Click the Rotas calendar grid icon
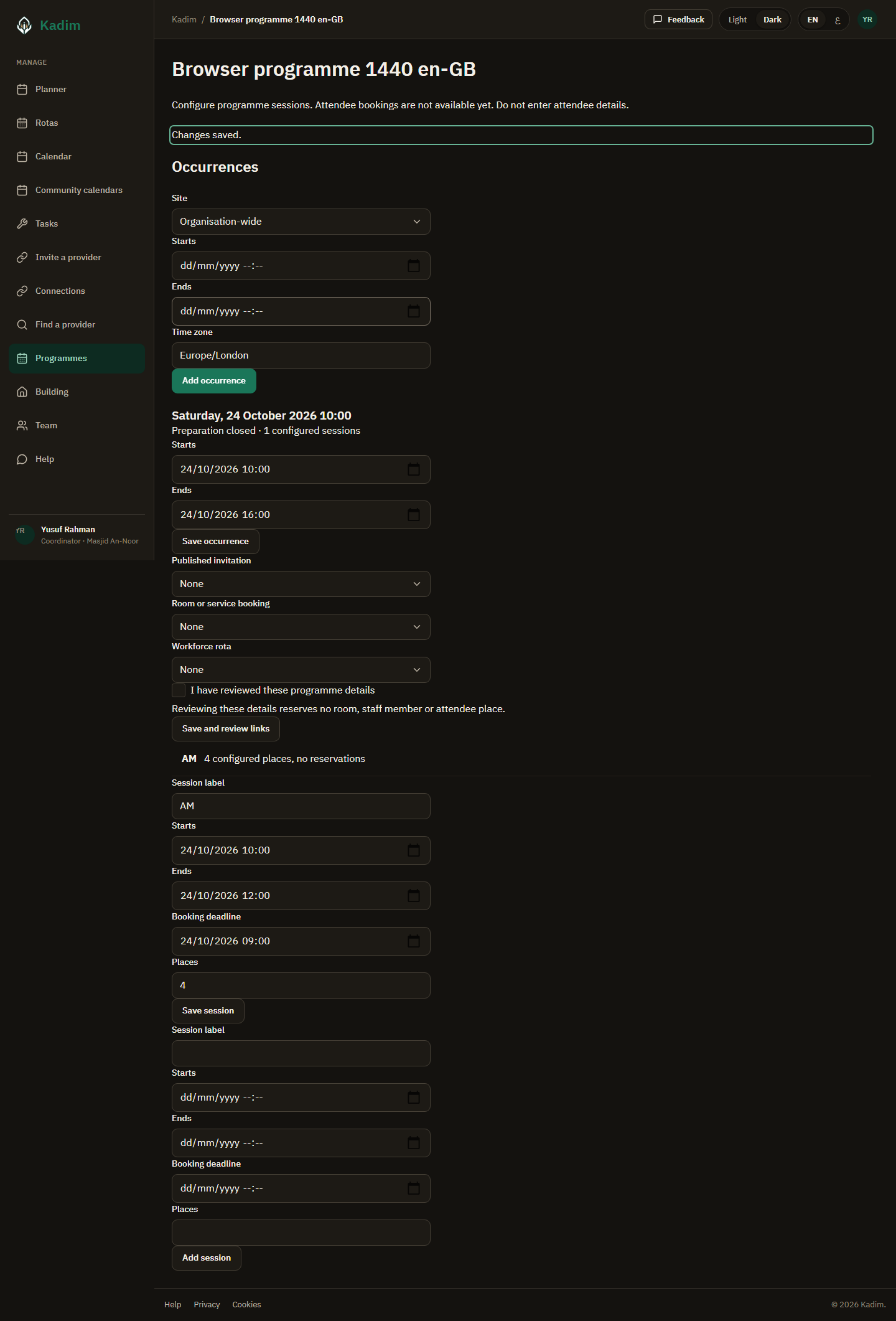This screenshot has width=896, height=1321. click(22, 123)
